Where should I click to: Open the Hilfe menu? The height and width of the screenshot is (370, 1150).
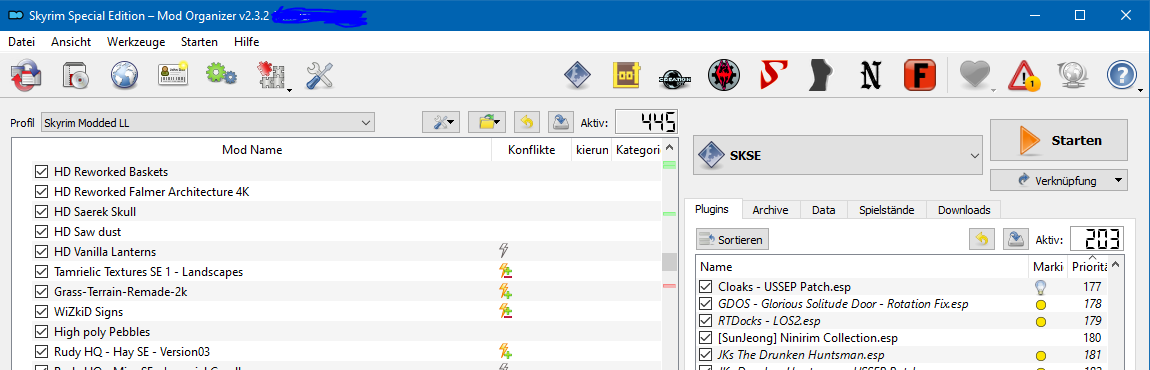[x=246, y=42]
